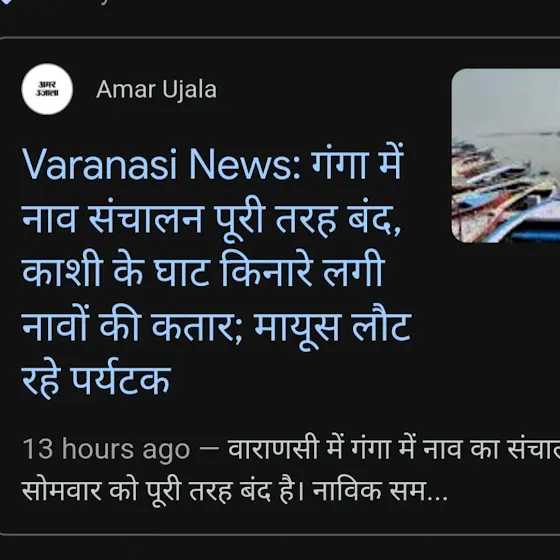The width and height of the screenshot is (560, 560).
Task: Click the words 'Varanasi News:' in the headline
Action: [x=161, y=165]
